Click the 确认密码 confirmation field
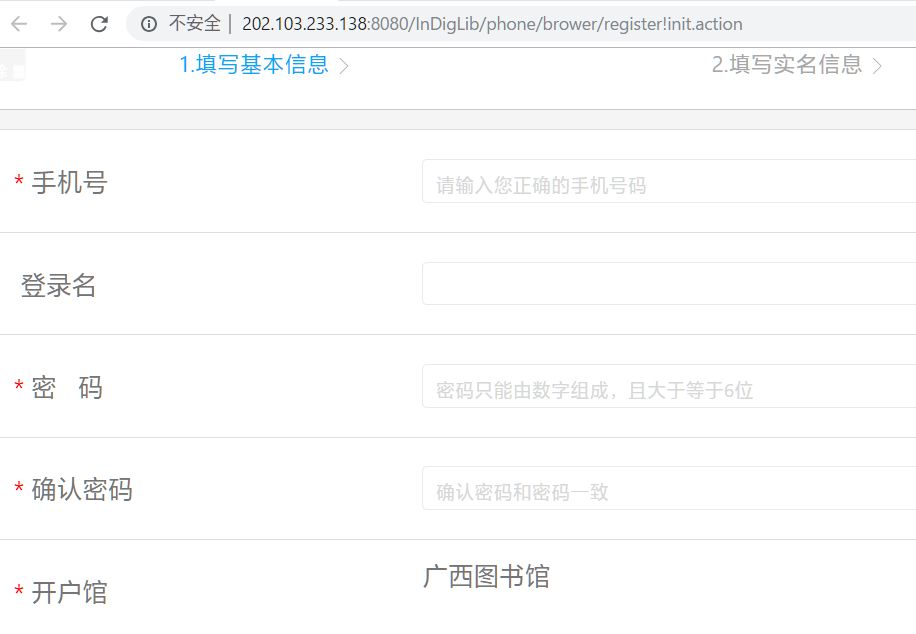The width and height of the screenshot is (916, 634). coord(668,489)
